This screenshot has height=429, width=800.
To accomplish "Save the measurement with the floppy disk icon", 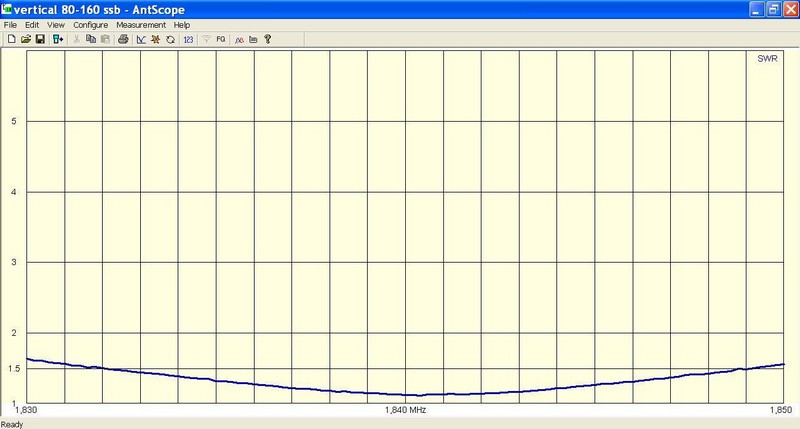I will 40,39.
